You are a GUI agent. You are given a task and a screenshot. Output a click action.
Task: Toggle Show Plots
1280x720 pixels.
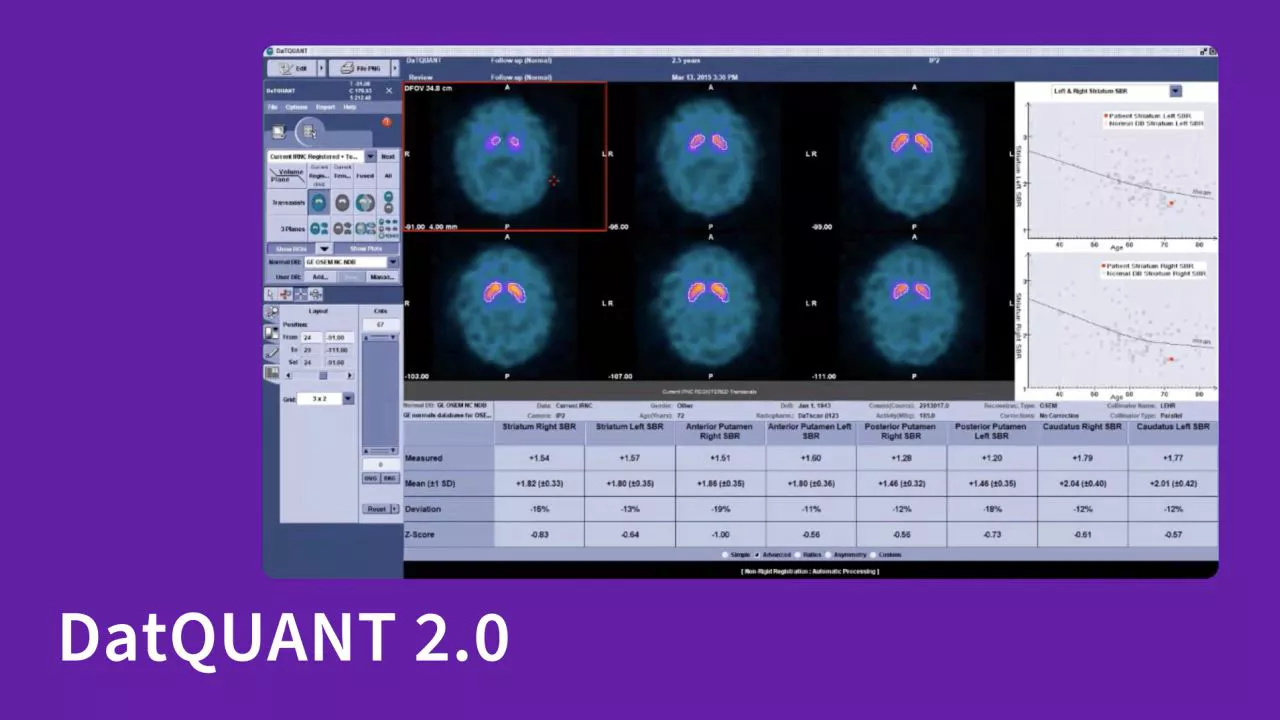tap(366, 248)
